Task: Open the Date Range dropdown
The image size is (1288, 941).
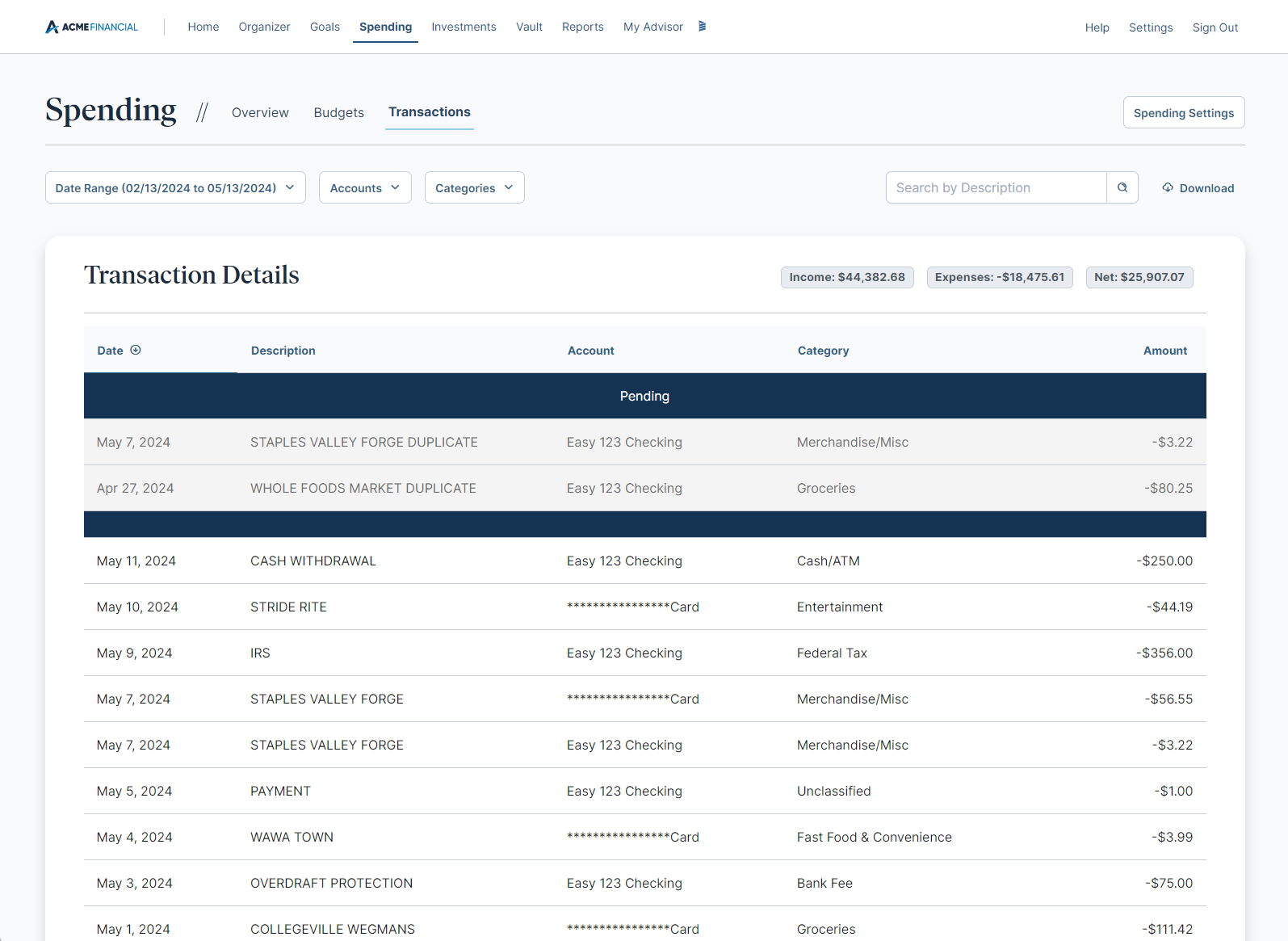Action: click(175, 187)
